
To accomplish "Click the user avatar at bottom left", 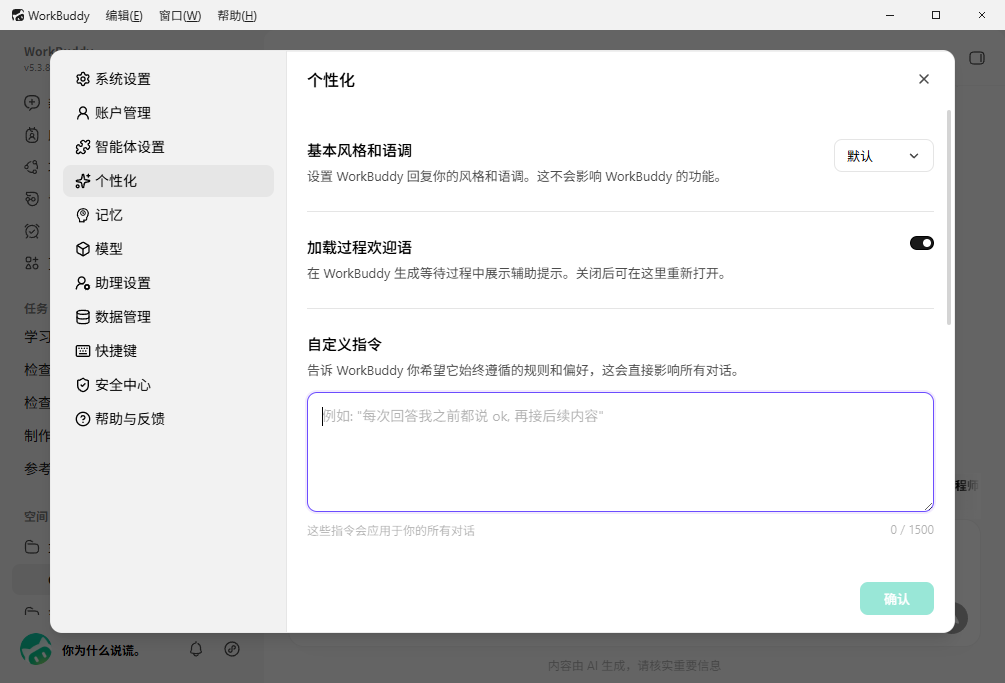I will 36,649.
